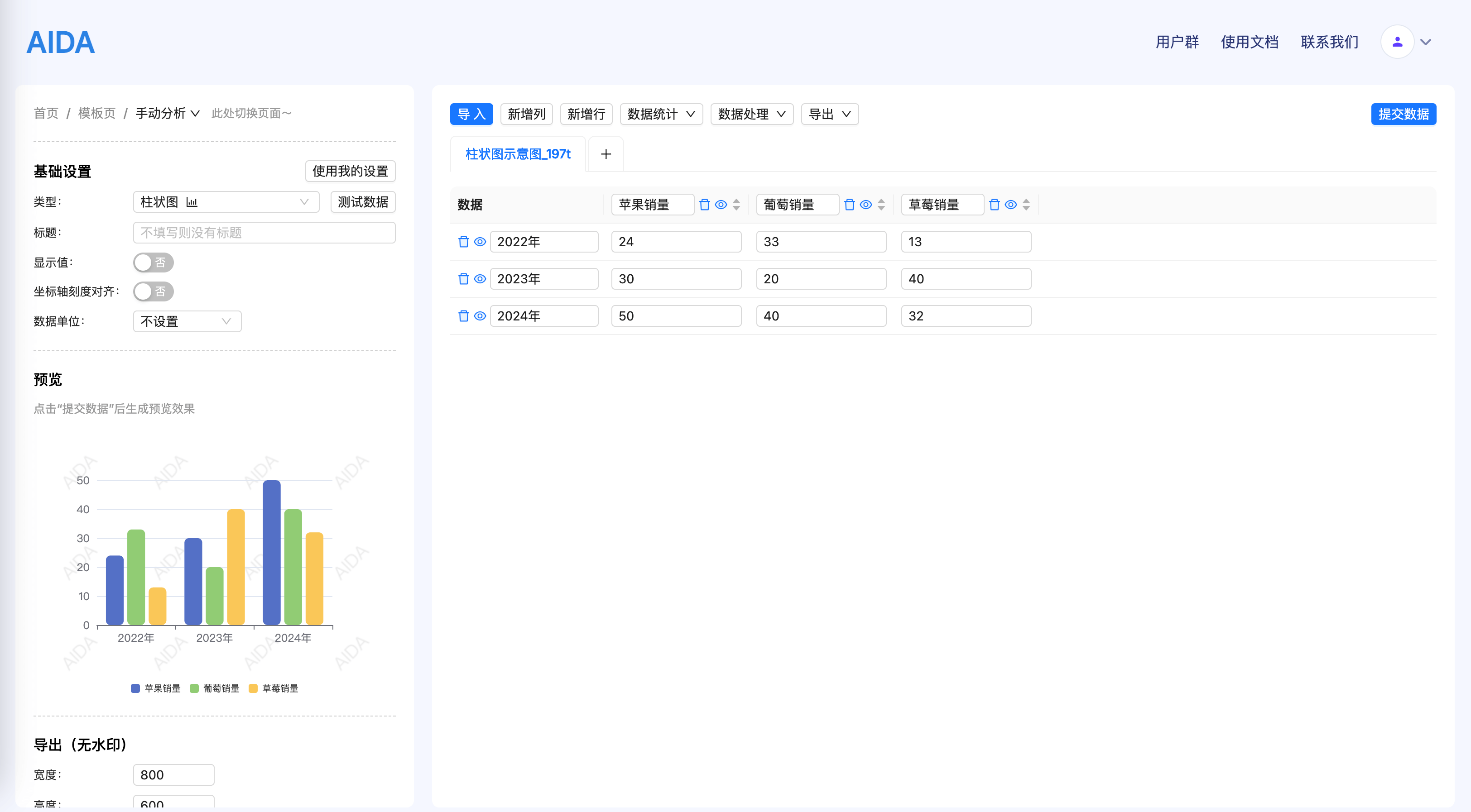Click the 葡萄销量 column name field
This screenshot has height=812, width=1471.
click(798, 204)
